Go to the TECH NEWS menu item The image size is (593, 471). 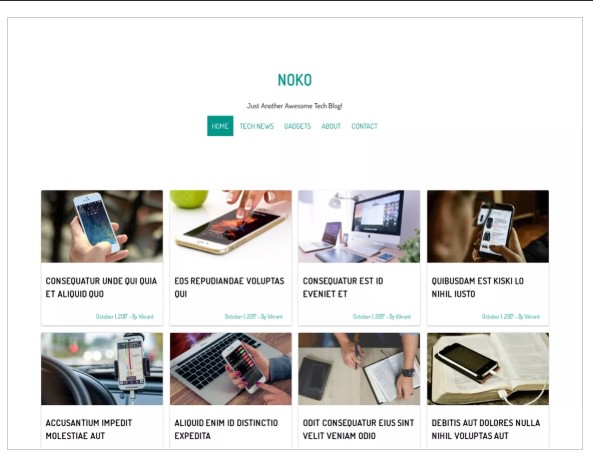257,126
